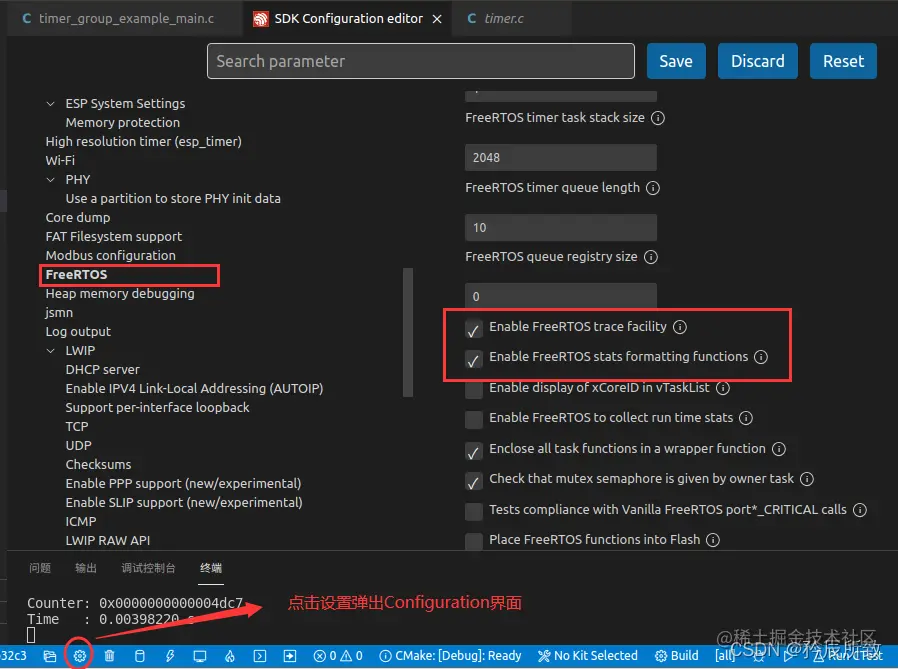This screenshot has width=898, height=669.
Task: Click No Kit Selected in status bar
Action: [x=588, y=656]
